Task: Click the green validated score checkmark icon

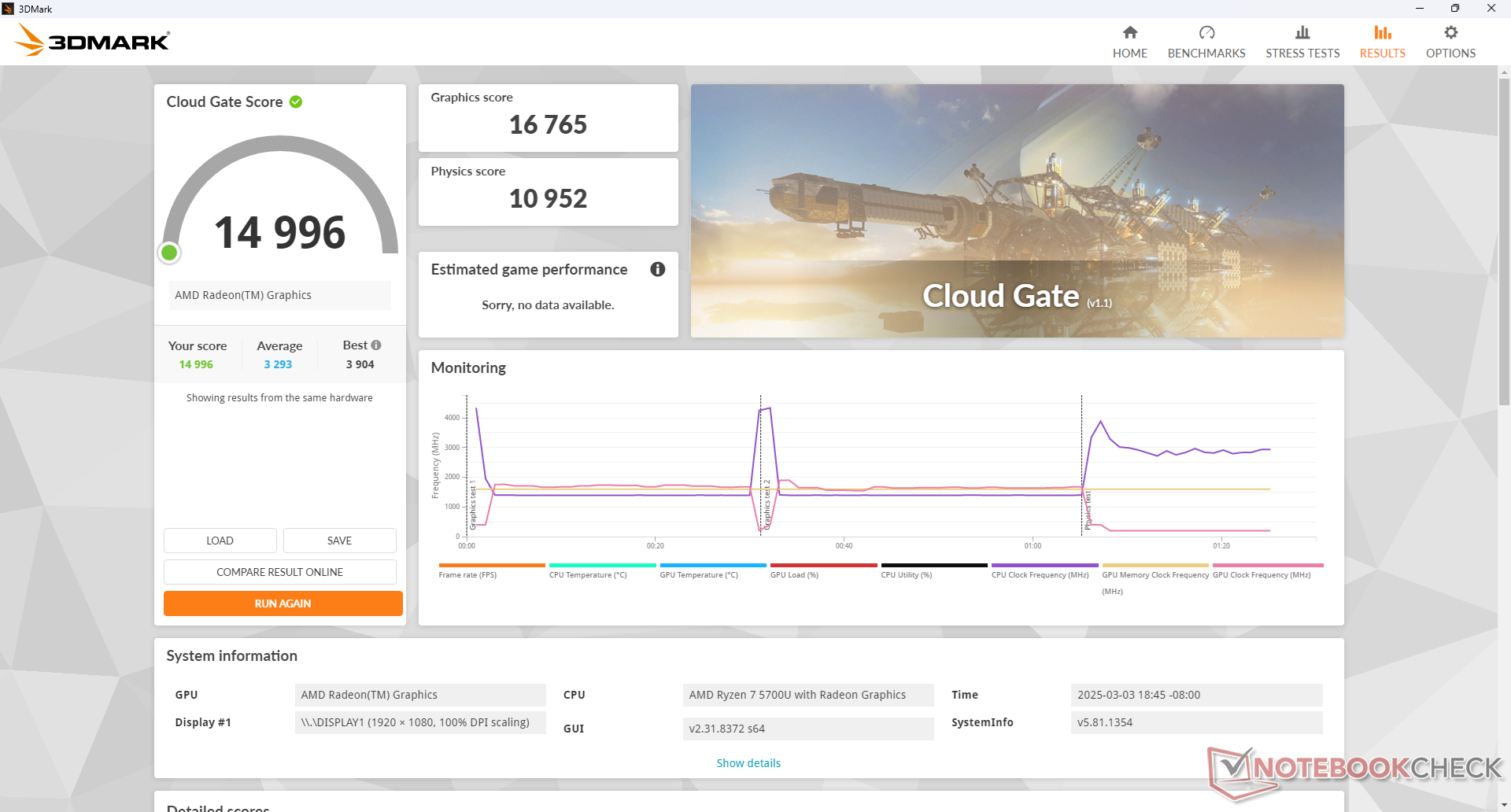Action: tap(296, 101)
